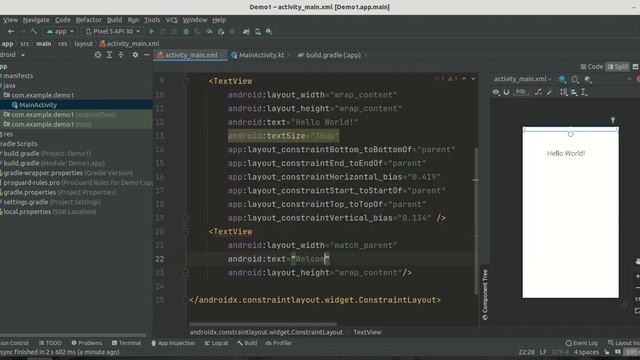Screen dimensions: 640x360
Task: Open the Pixel 5 API 30 device dropdown
Action: (x=112, y=31)
